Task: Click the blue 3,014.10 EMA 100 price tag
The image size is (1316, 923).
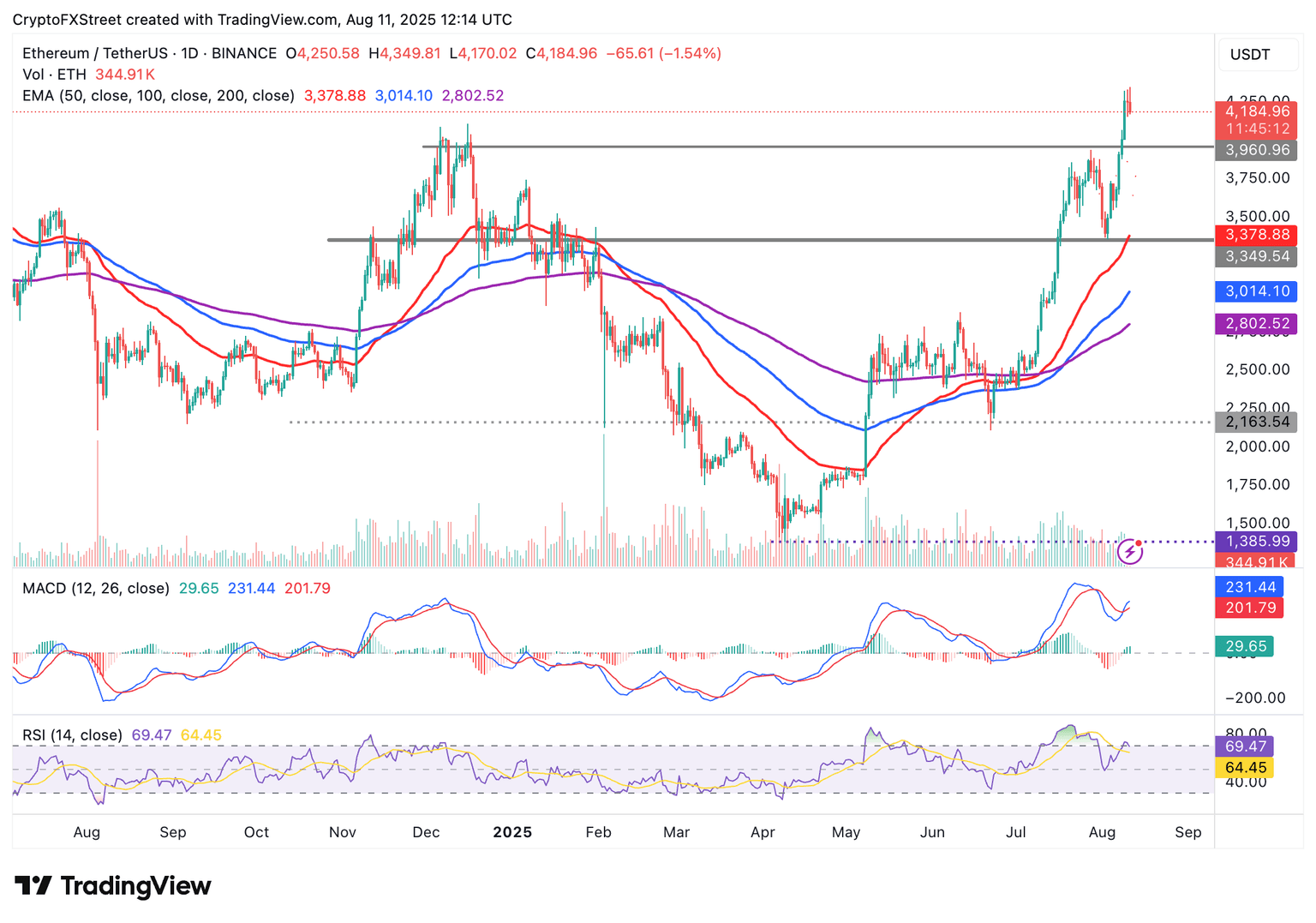Action: [x=1256, y=291]
